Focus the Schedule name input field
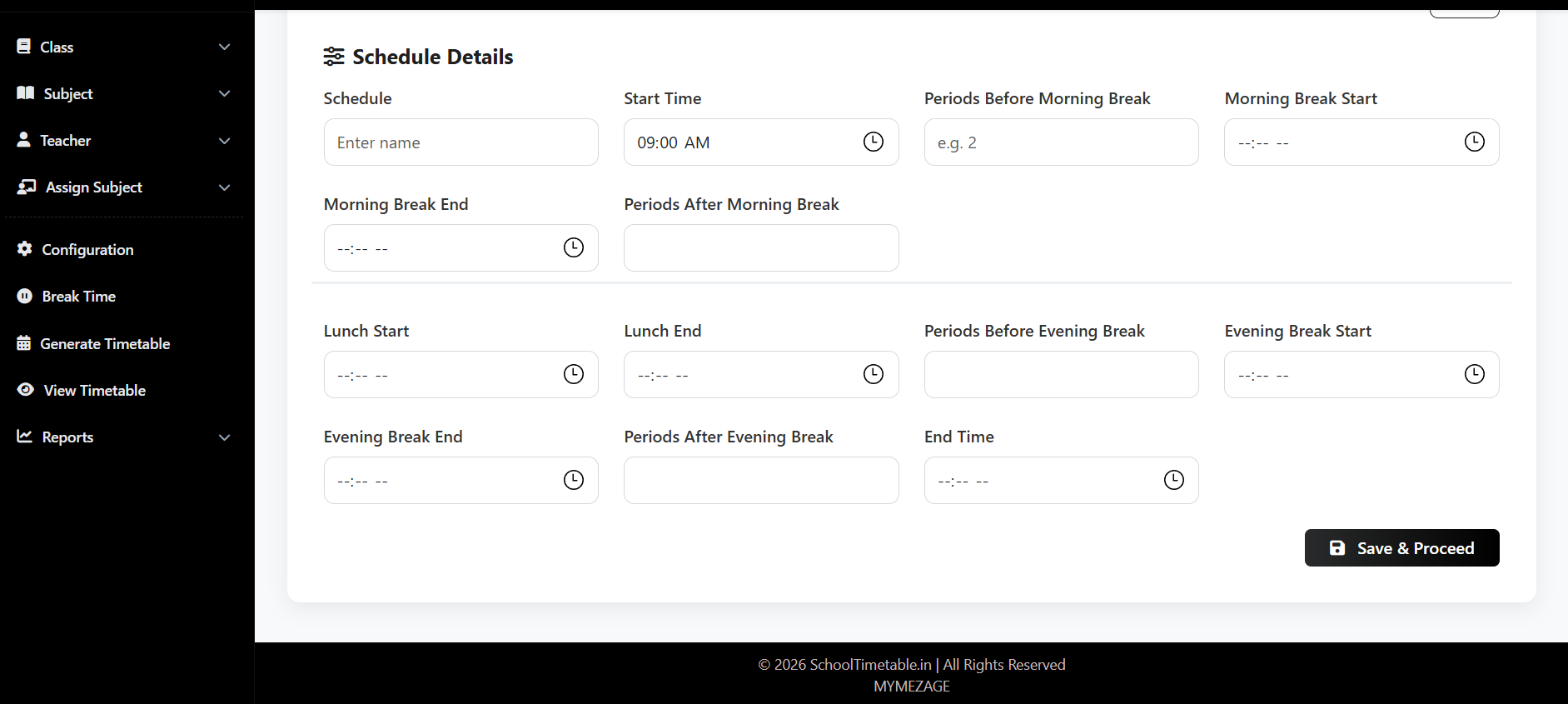 (460, 142)
